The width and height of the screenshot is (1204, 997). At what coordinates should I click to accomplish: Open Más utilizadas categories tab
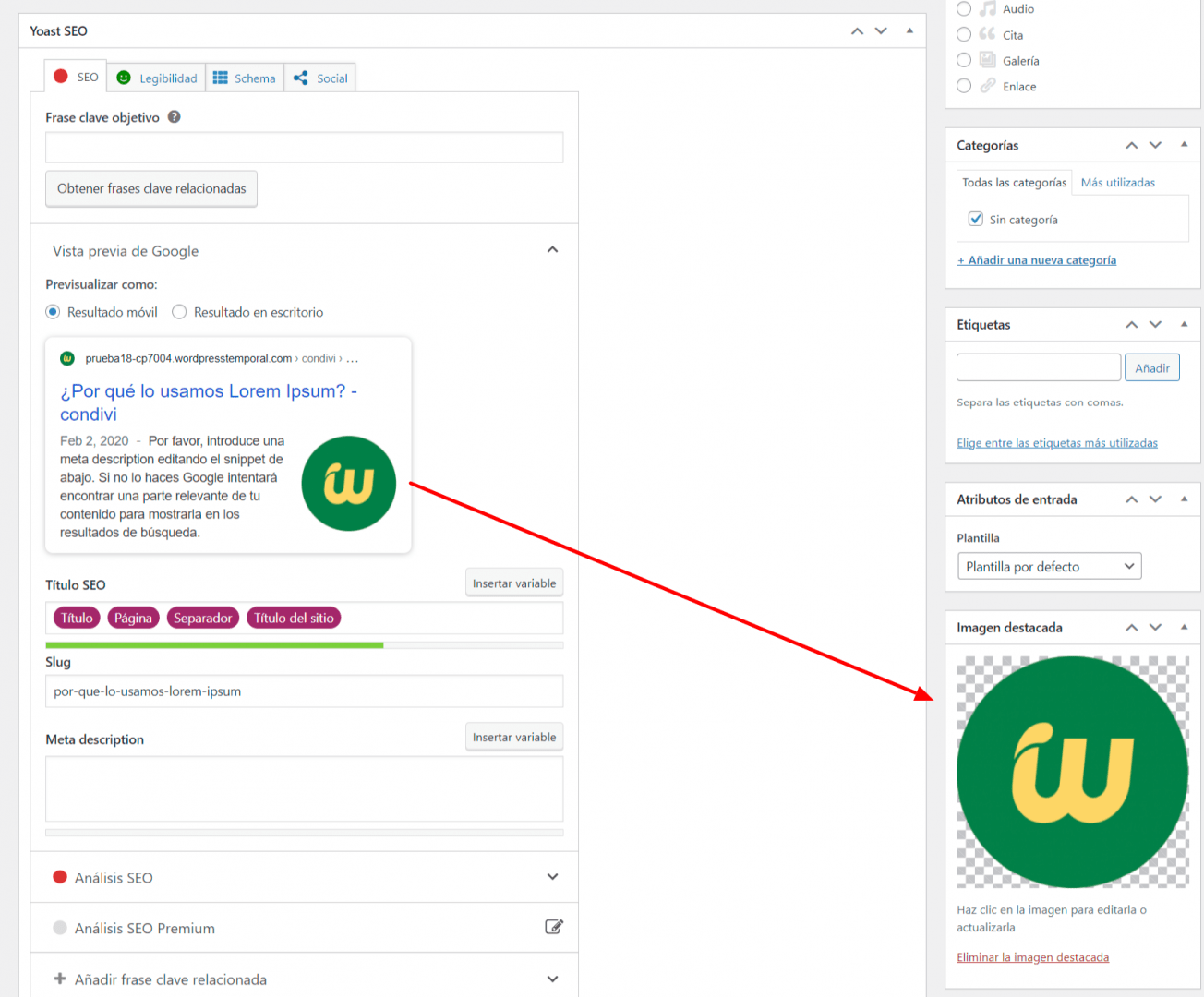1117,183
